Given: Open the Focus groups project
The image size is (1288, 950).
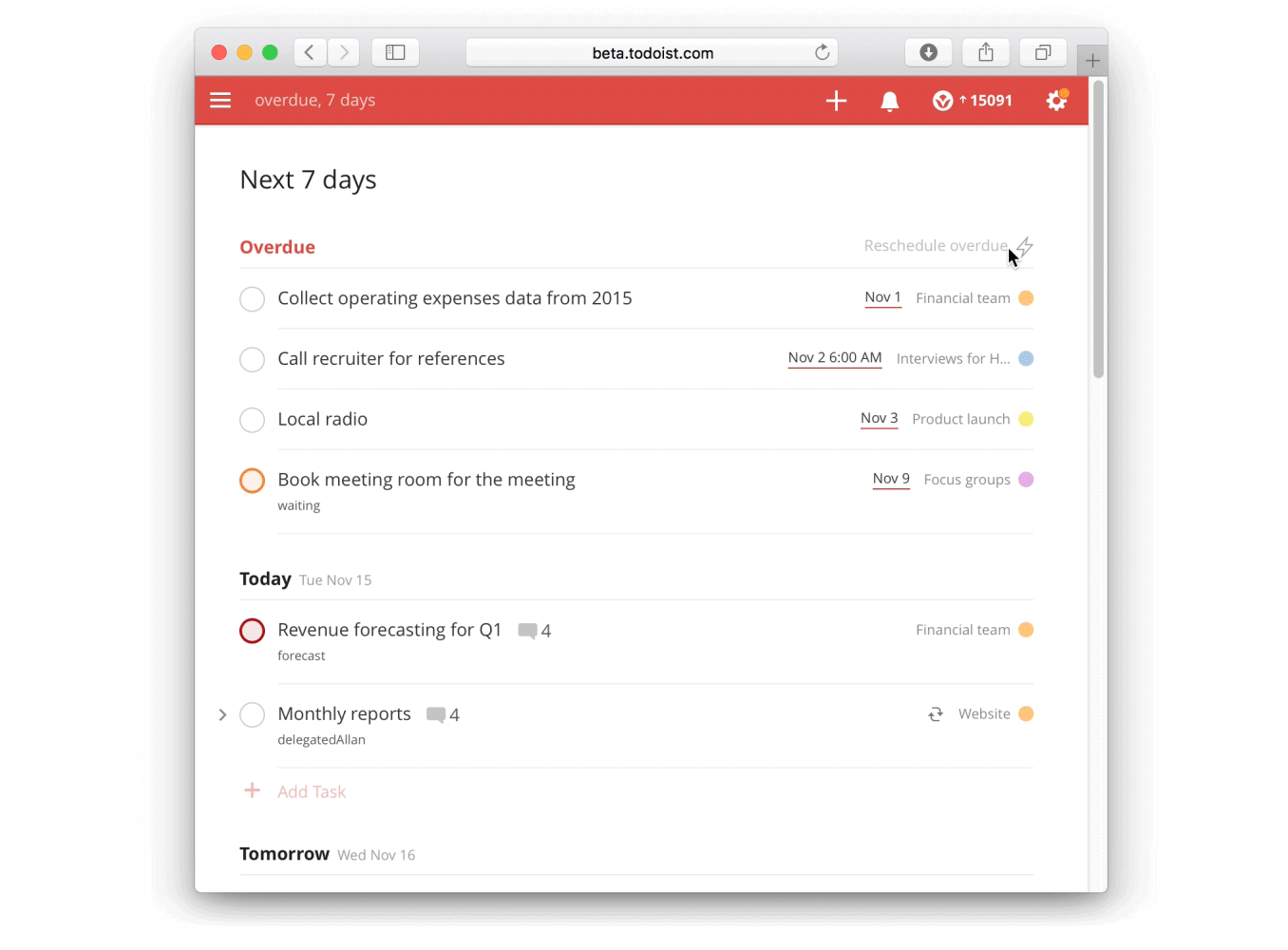Looking at the screenshot, I should (967, 480).
